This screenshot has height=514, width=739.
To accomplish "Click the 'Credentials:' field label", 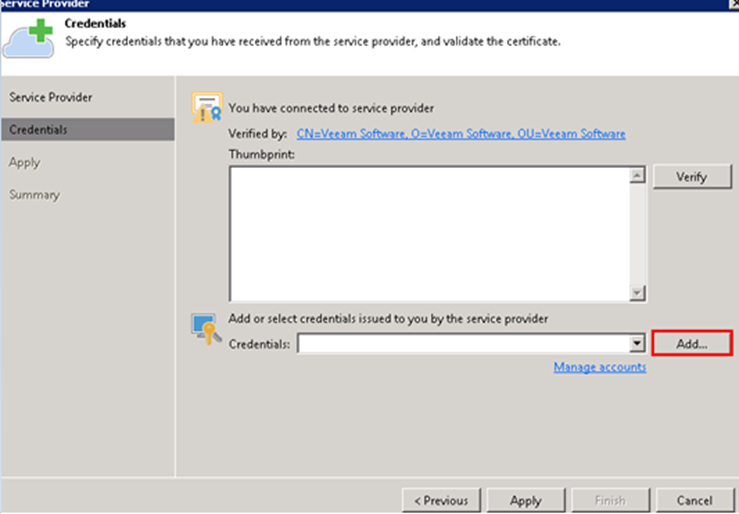I will pyautogui.click(x=259, y=344).
